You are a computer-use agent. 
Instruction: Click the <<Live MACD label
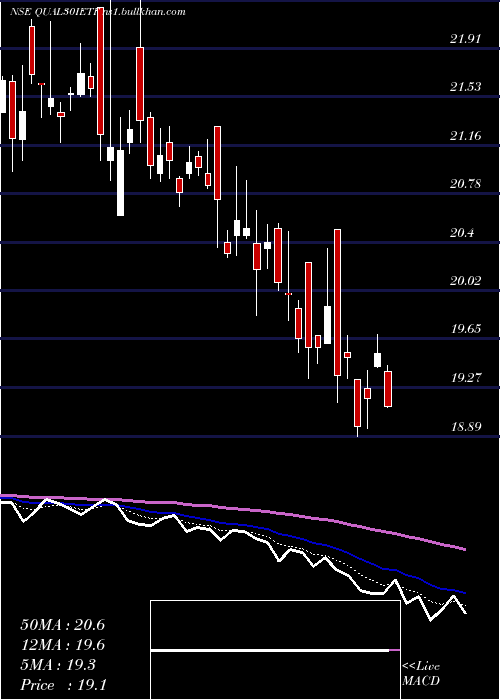click(x=421, y=674)
